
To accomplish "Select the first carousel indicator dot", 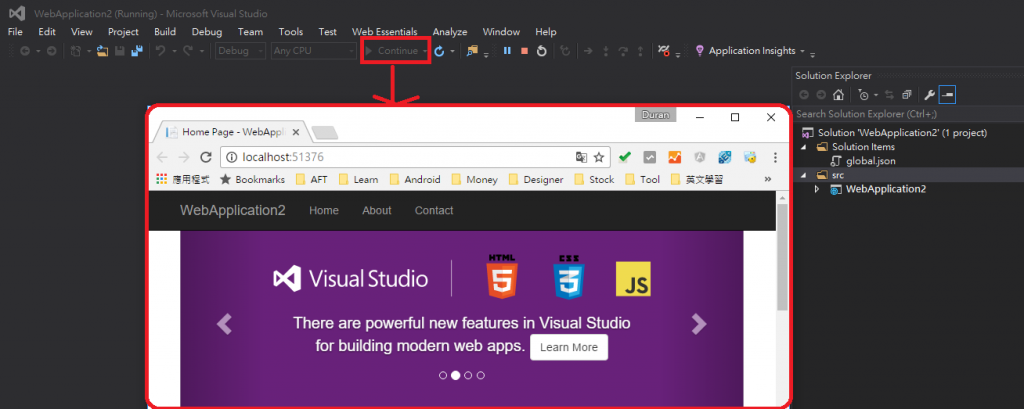I will coord(443,375).
